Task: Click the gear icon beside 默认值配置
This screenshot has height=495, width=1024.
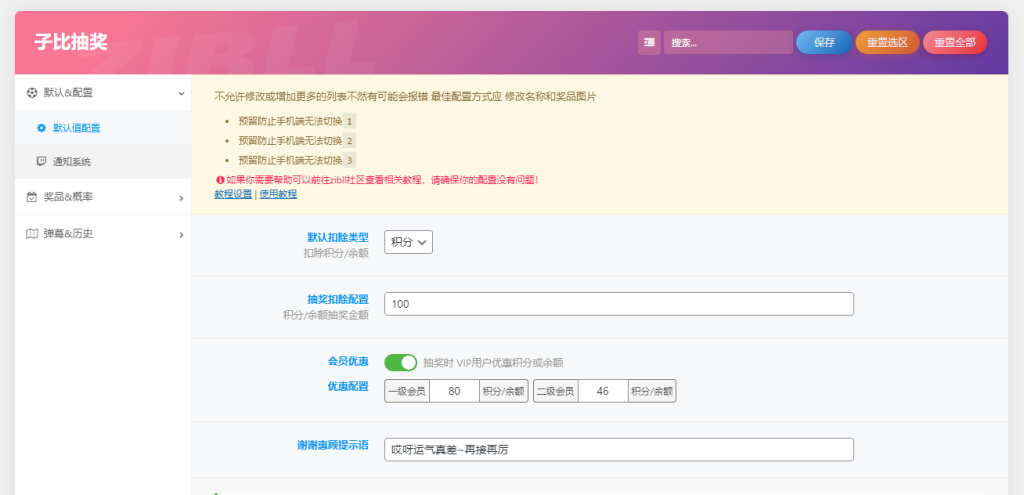Action: click(41, 128)
